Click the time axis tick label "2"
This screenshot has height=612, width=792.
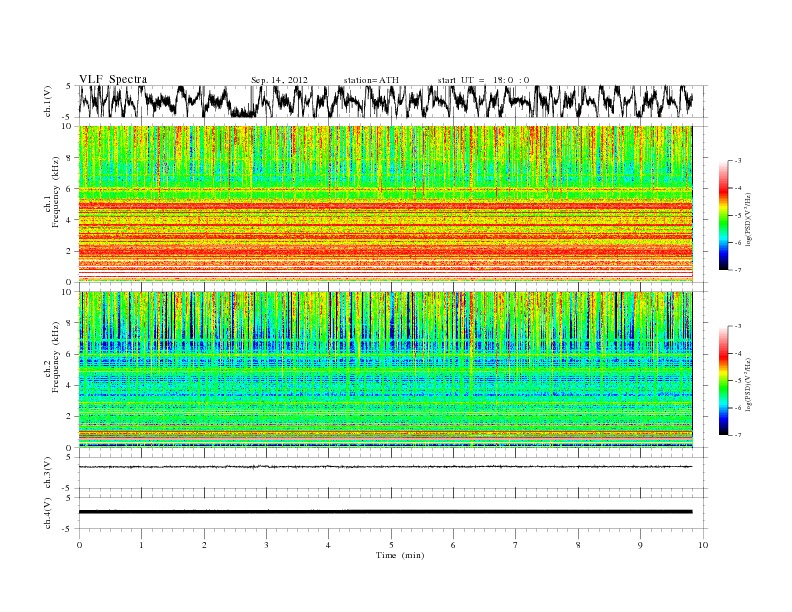[204, 545]
